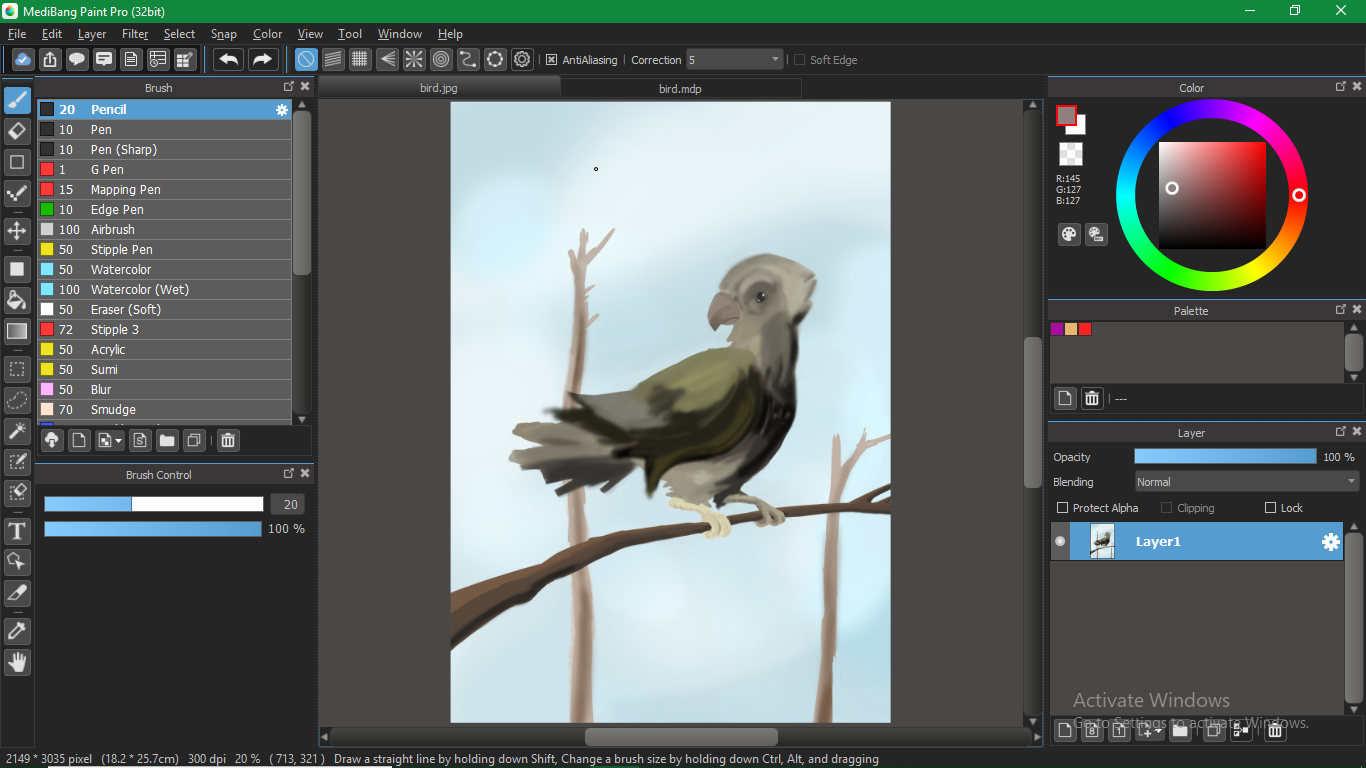The width and height of the screenshot is (1366, 768).
Task: Hide Layer1 using visibility dot
Action: coord(1060,541)
